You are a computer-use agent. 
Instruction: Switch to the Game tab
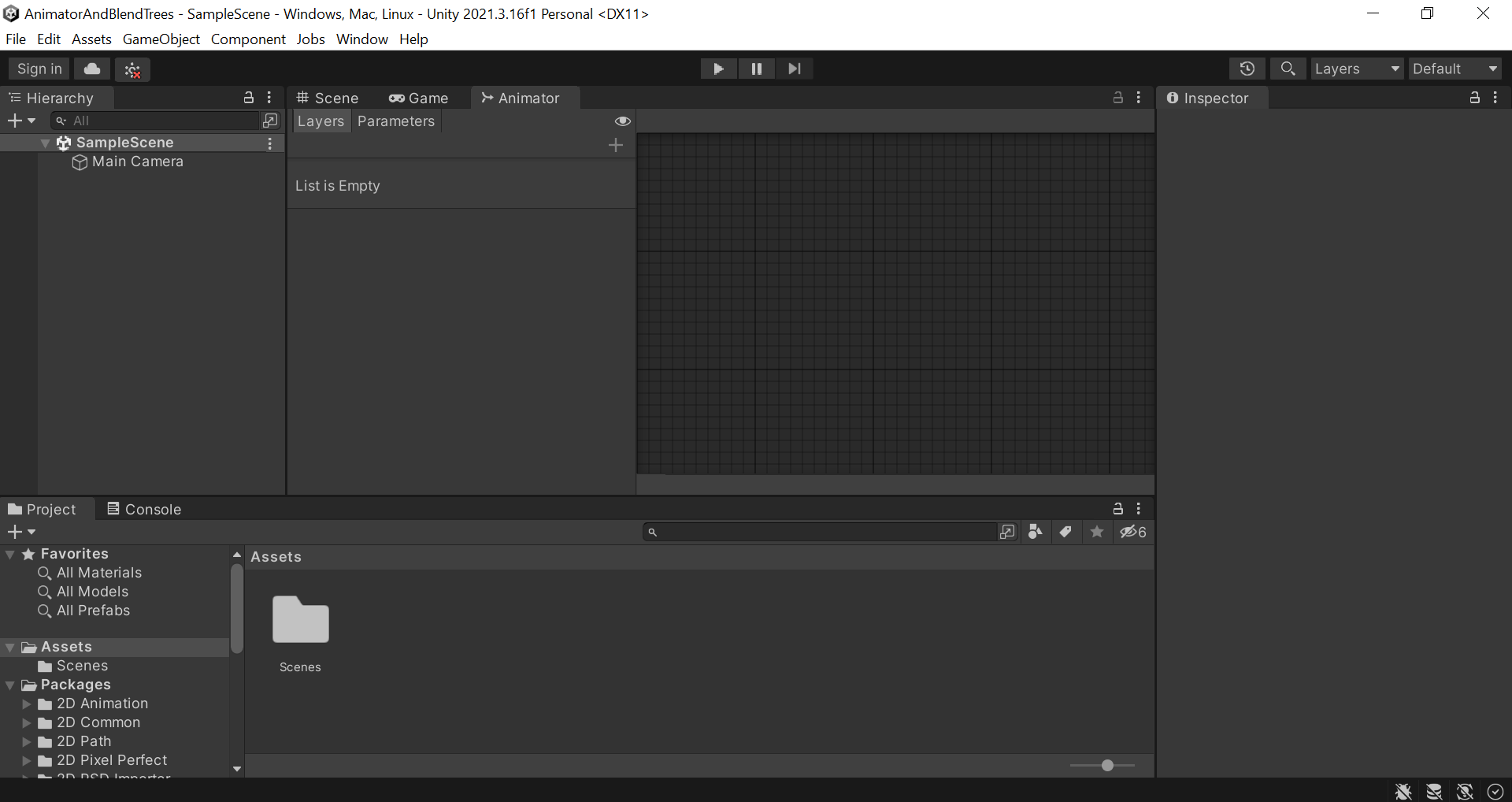coord(419,98)
